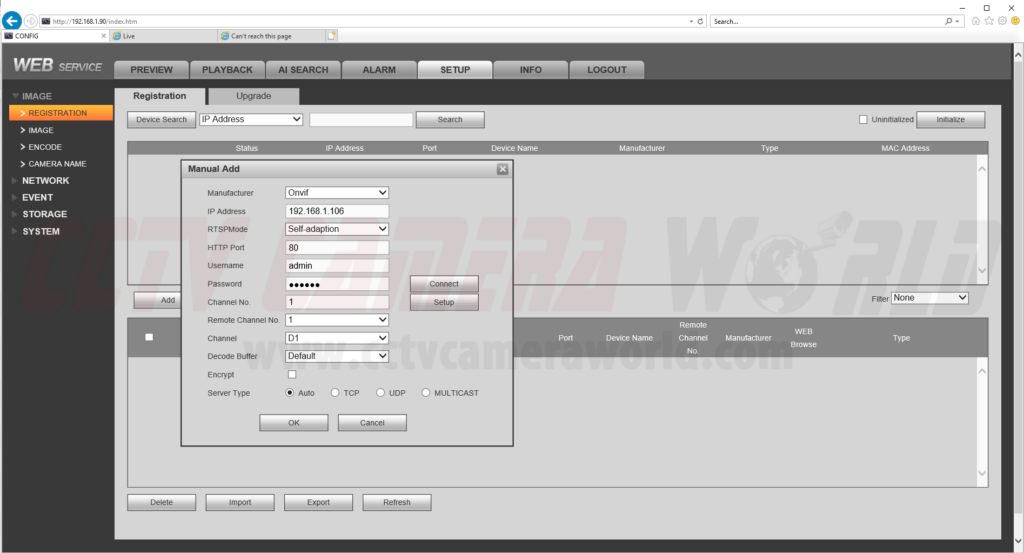Tick the Uninitialized checkbox

tap(863, 120)
